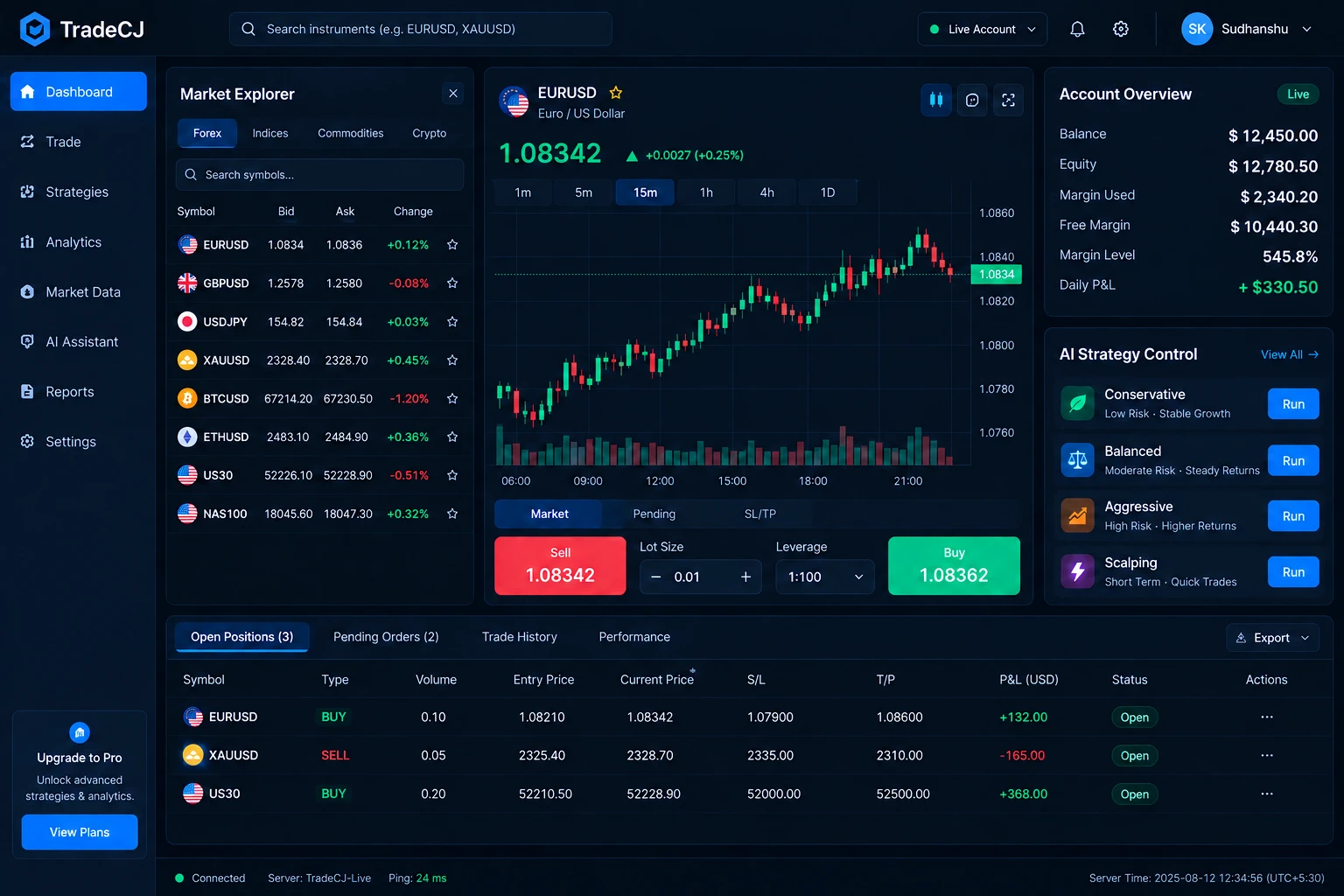The height and width of the screenshot is (896, 1344).
Task: Focus the Search instruments field
Action: point(420,29)
